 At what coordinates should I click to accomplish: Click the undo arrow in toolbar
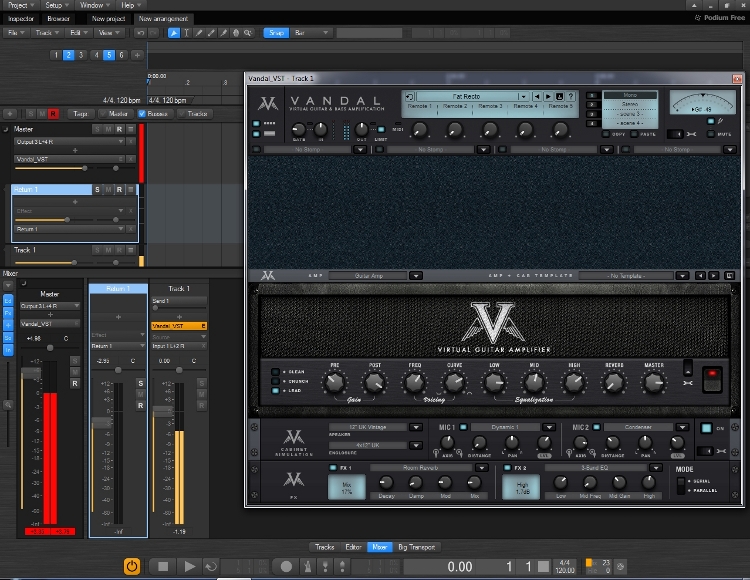click(x=140, y=33)
